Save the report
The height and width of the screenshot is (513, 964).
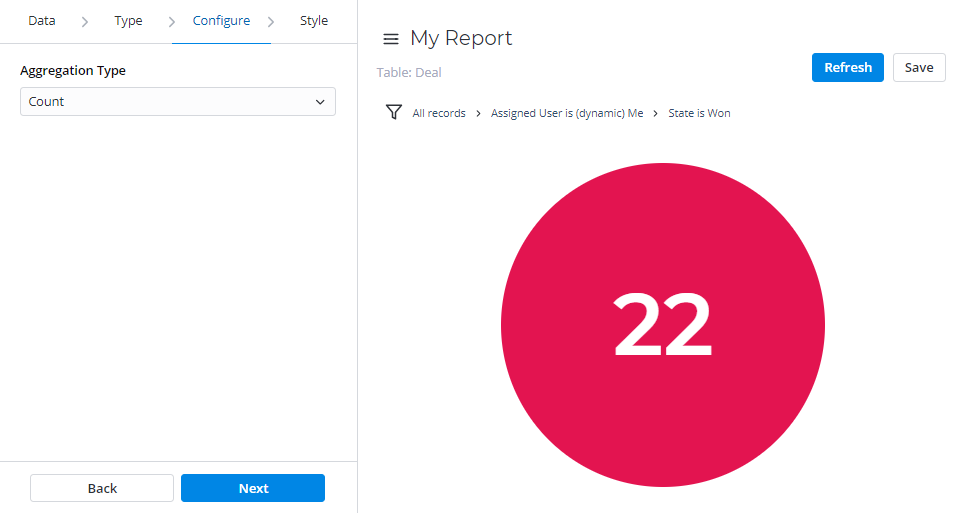[918, 68]
